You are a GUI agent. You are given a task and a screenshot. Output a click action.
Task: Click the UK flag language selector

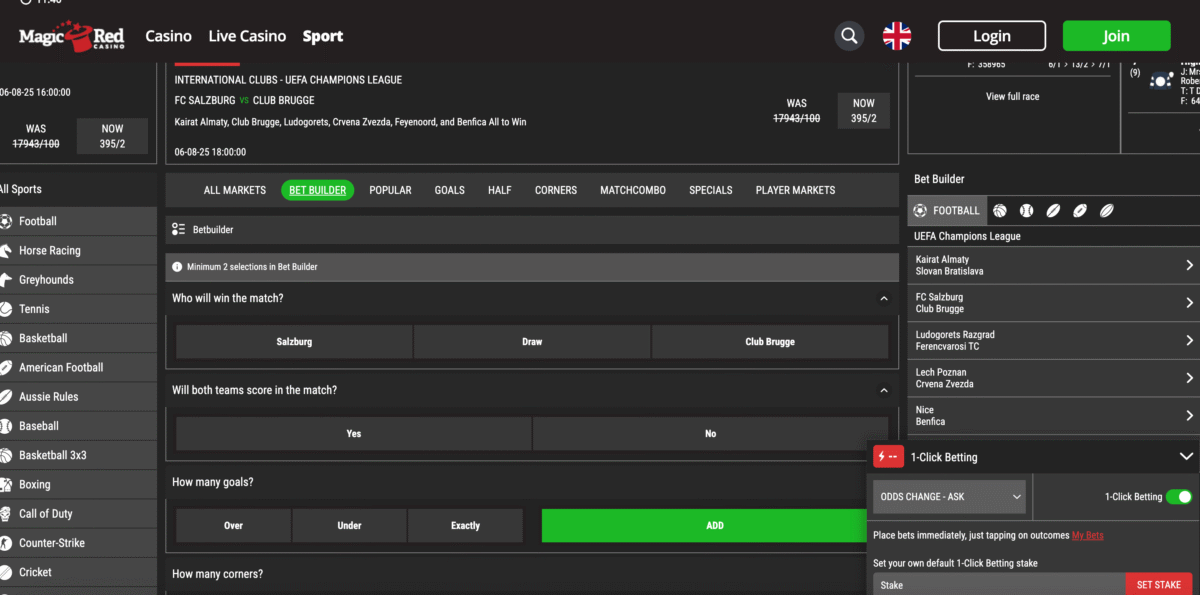coord(897,36)
